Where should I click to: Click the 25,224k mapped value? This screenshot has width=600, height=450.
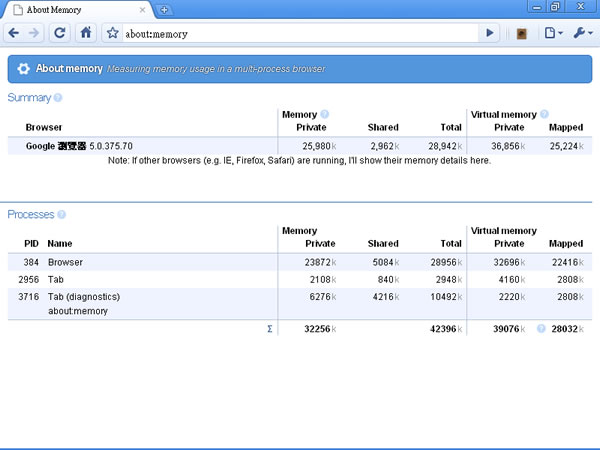tap(567, 146)
